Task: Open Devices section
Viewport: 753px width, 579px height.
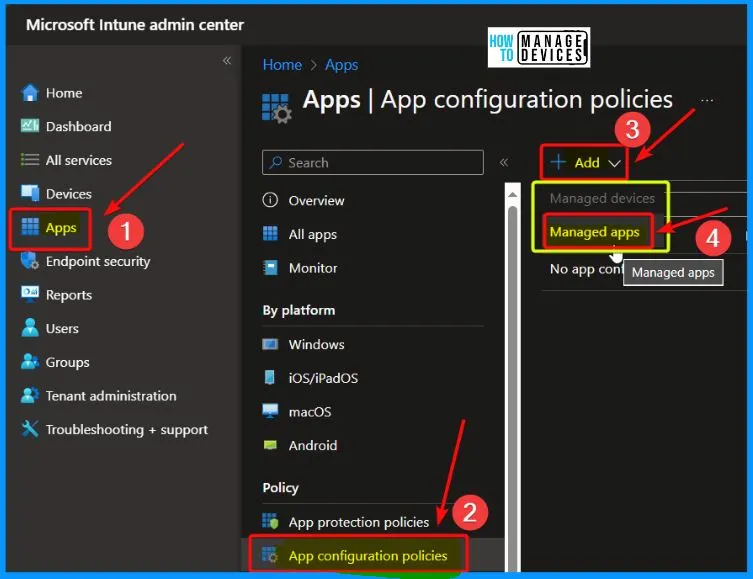Action: [69, 193]
